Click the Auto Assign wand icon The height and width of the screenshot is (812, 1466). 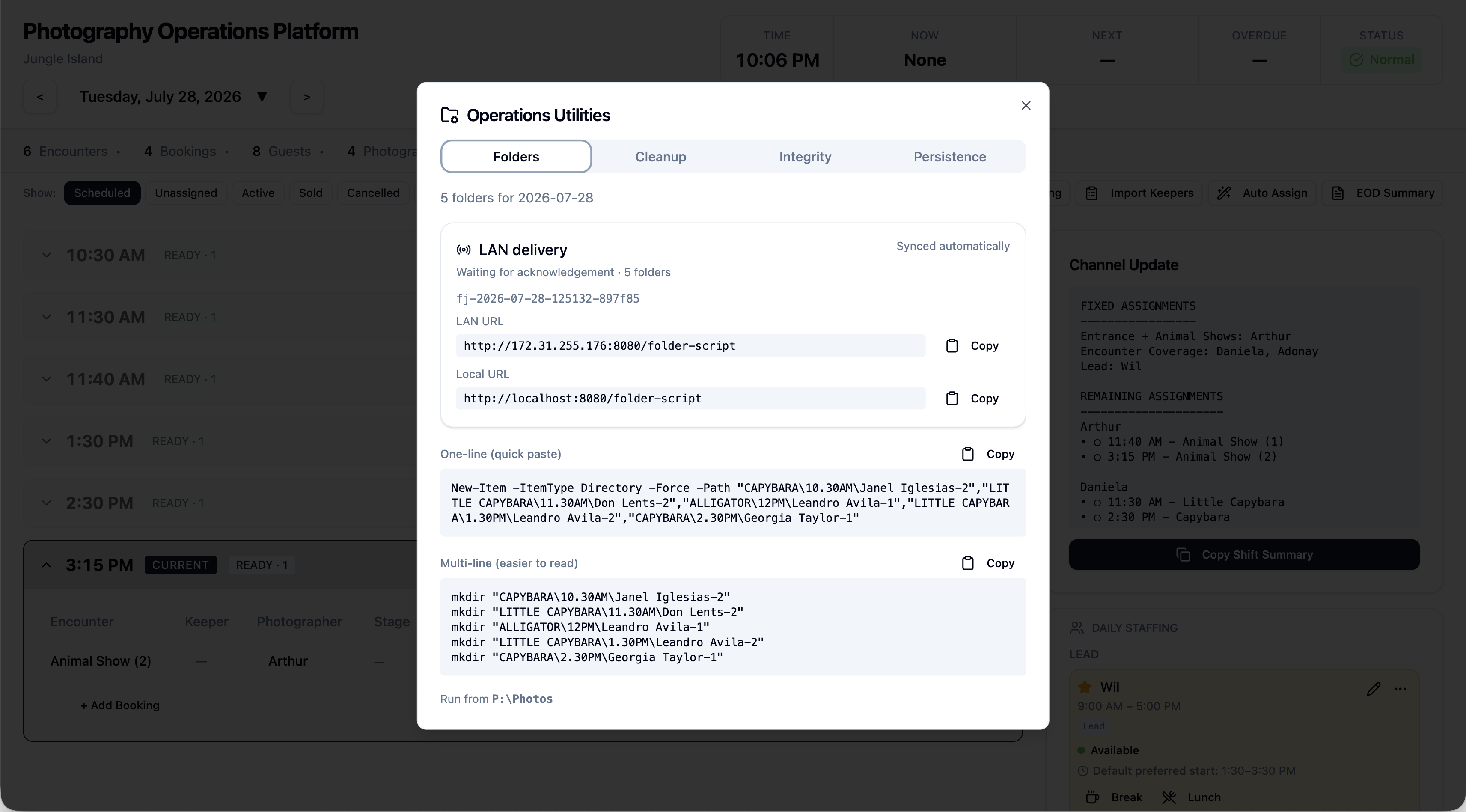pyautogui.click(x=1224, y=193)
